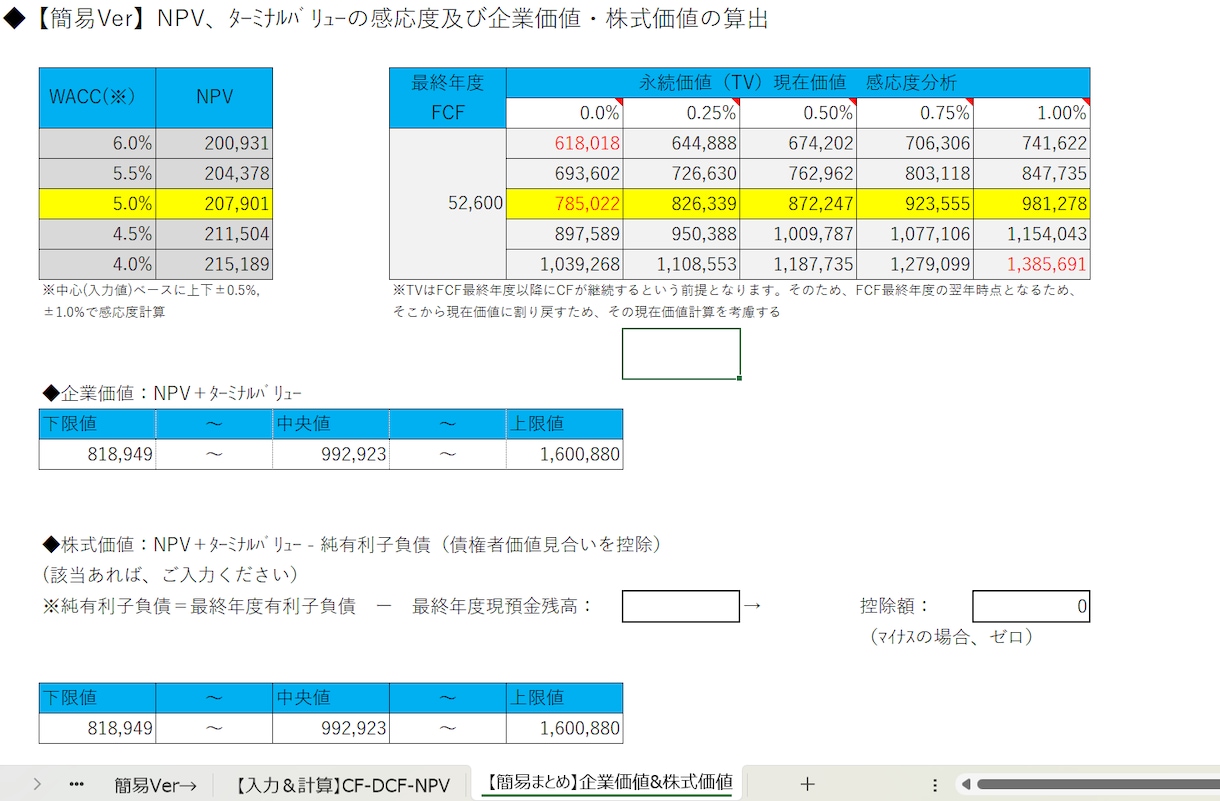Select the FCF value 52,600
This screenshot has height=801, width=1220.
click(x=448, y=204)
